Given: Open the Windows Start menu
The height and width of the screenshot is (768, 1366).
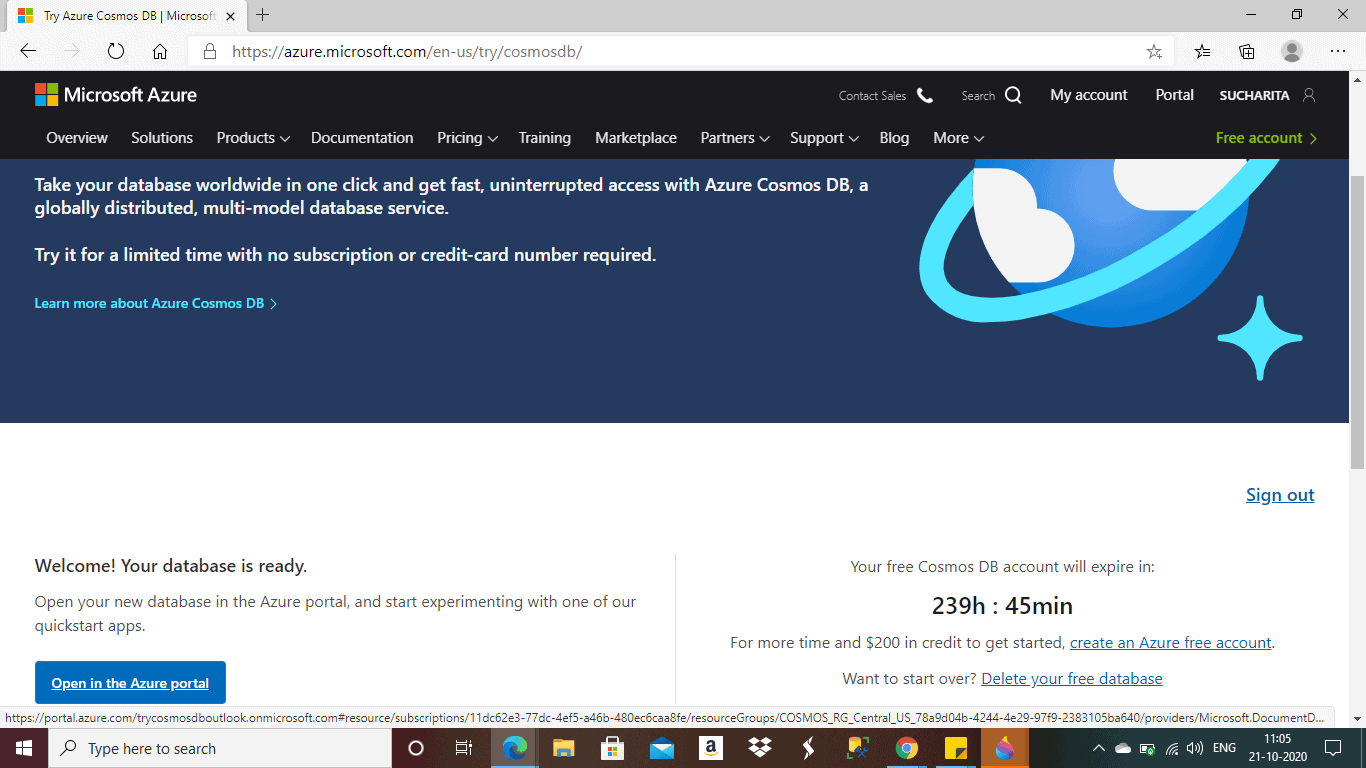Looking at the screenshot, I should pos(24,748).
